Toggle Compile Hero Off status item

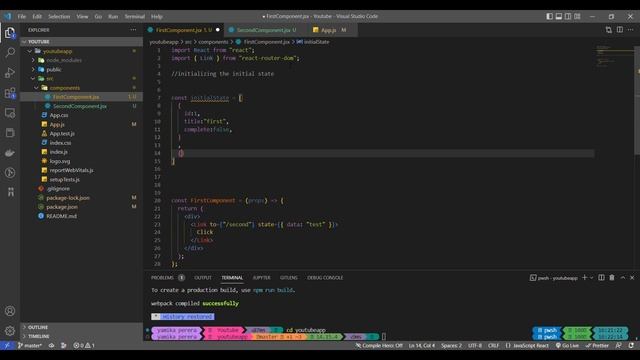(379, 345)
